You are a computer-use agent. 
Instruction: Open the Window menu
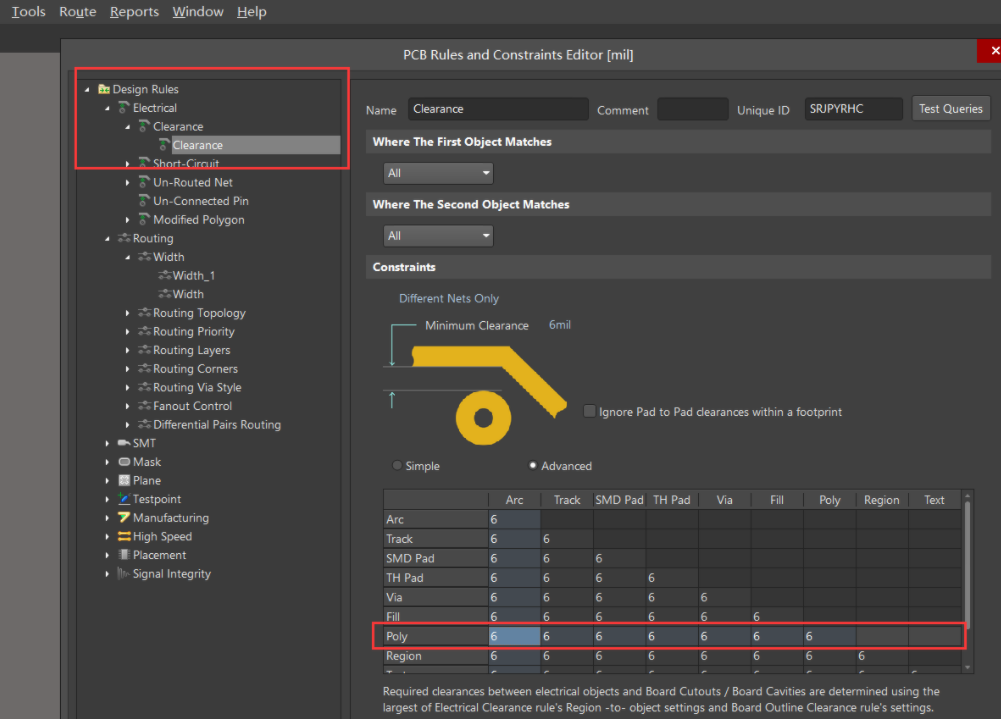[198, 11]
